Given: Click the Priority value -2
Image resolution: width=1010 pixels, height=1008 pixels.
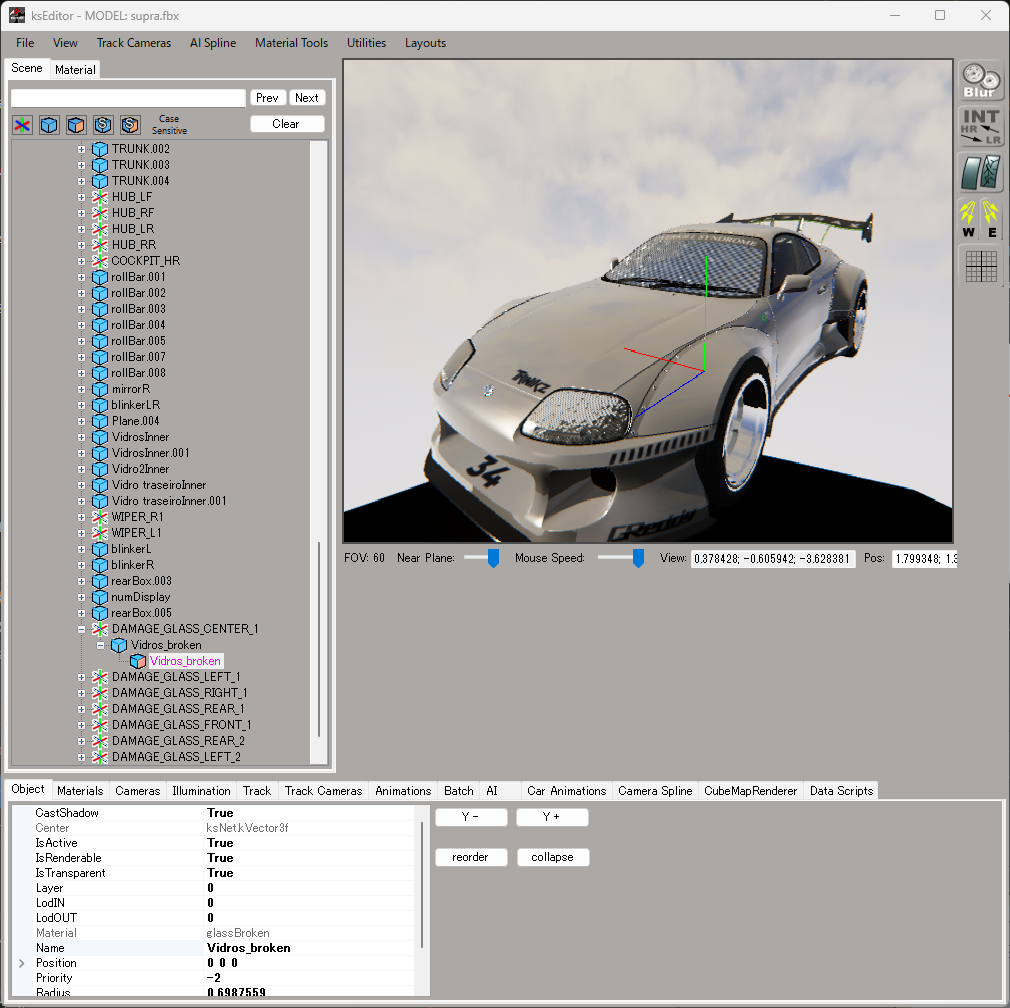Looking at the screenshot, I should click(x=214, y=978).
